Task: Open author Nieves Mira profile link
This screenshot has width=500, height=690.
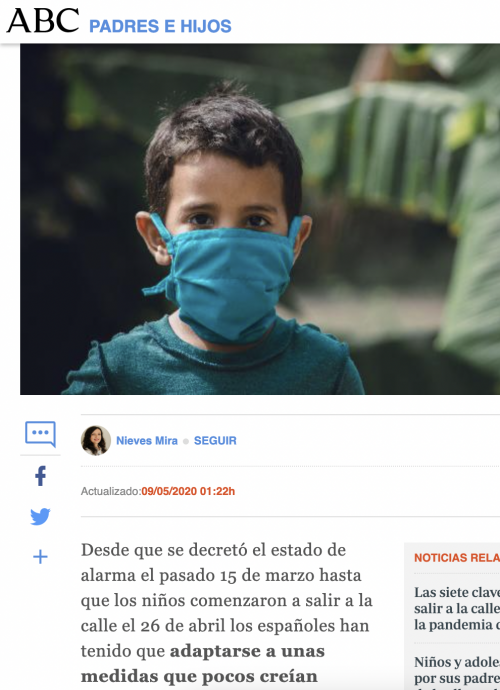Action: click(x=147, y=440)
